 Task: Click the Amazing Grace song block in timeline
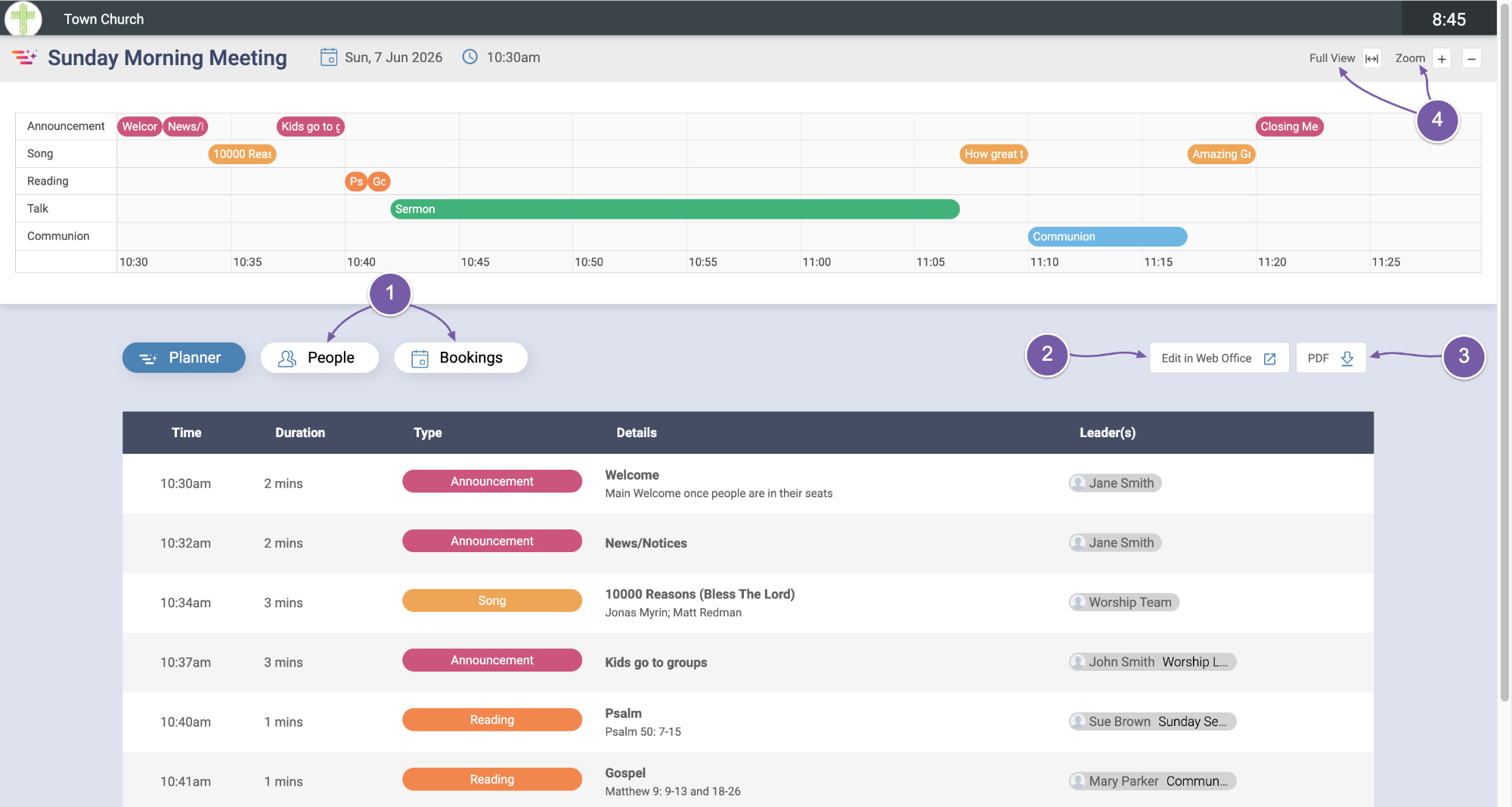(1222, 154)
